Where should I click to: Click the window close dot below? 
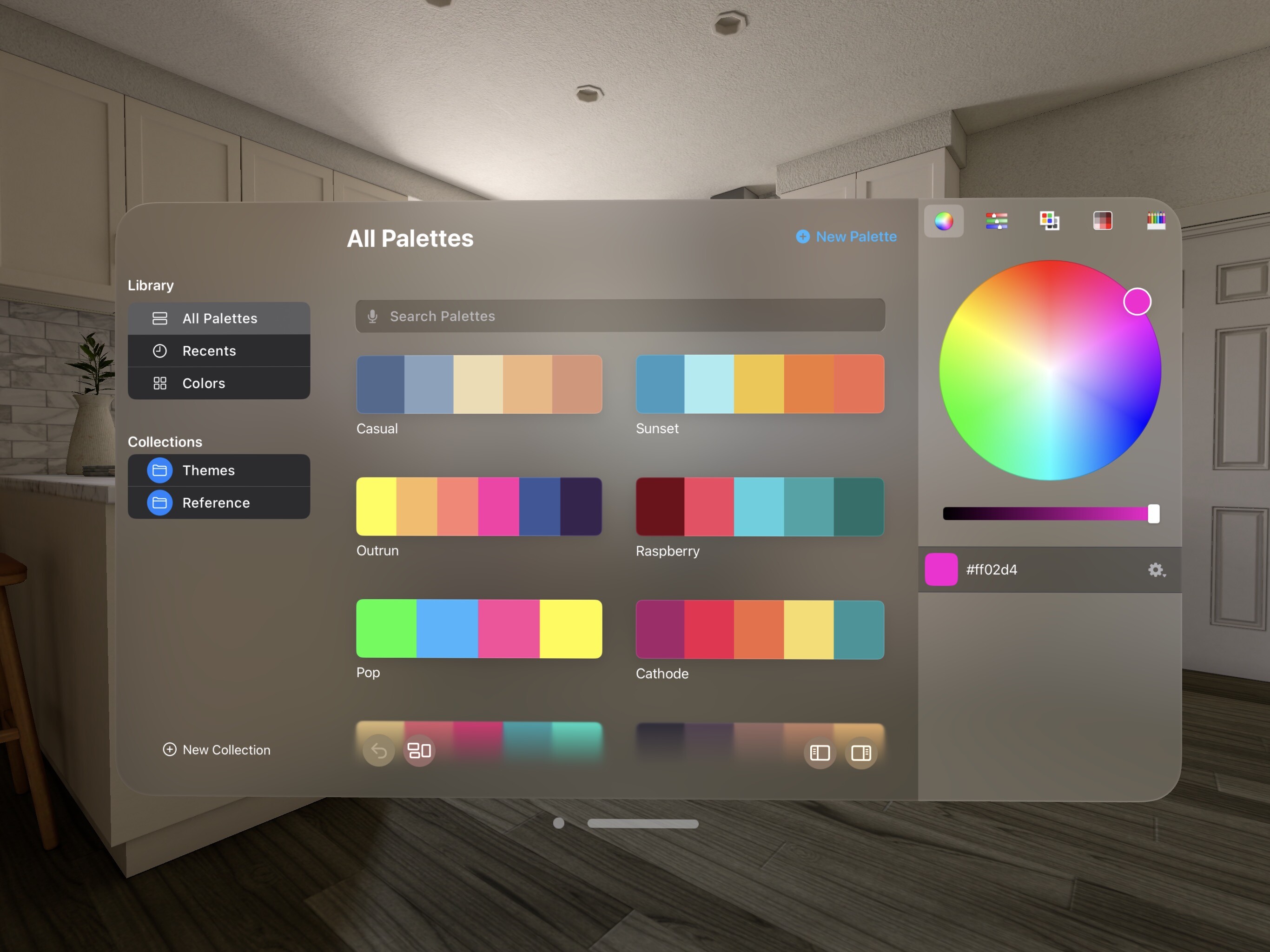(559, 823)
